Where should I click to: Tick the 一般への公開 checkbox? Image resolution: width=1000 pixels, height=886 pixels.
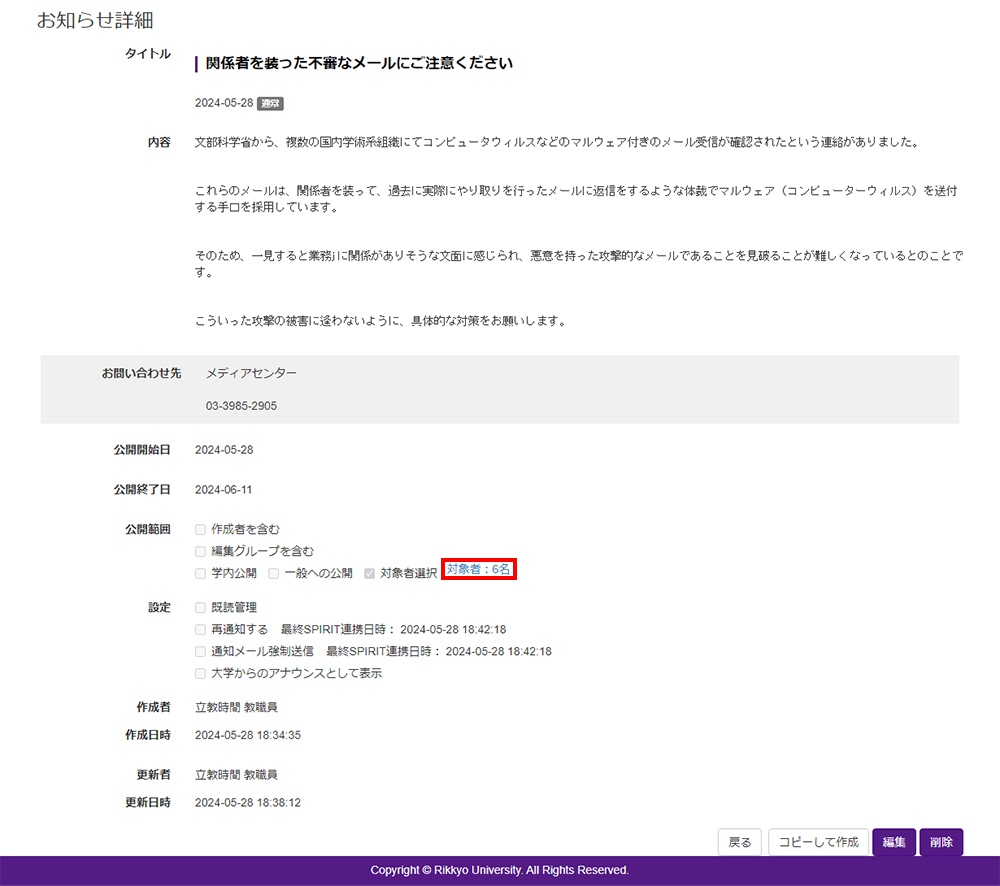point(274,573)
